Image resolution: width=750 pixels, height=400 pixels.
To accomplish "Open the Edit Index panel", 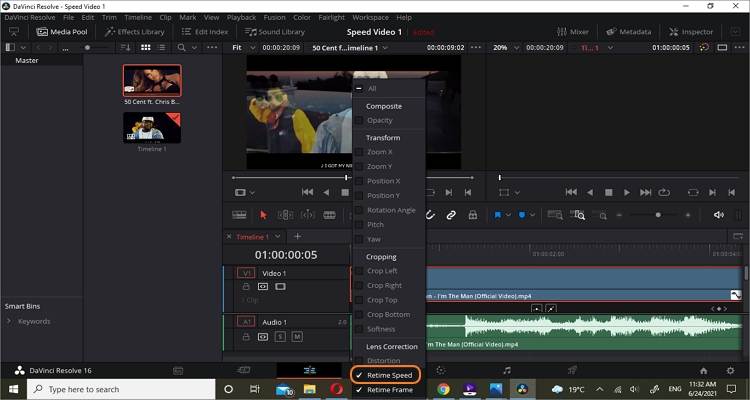I will pos(205,32).
